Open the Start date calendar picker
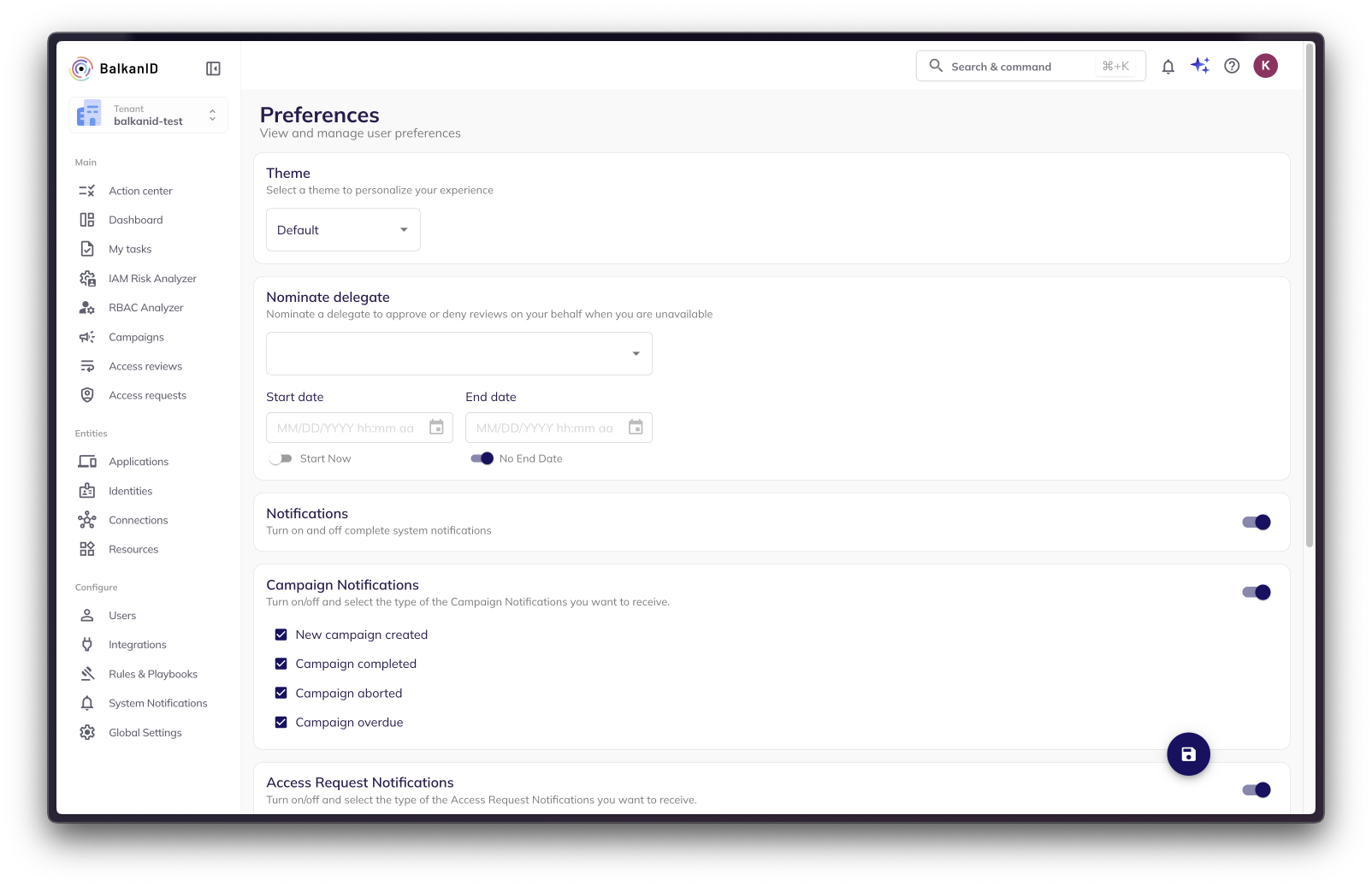Screen dimensions: 1372x886 [x=436, y=428]
